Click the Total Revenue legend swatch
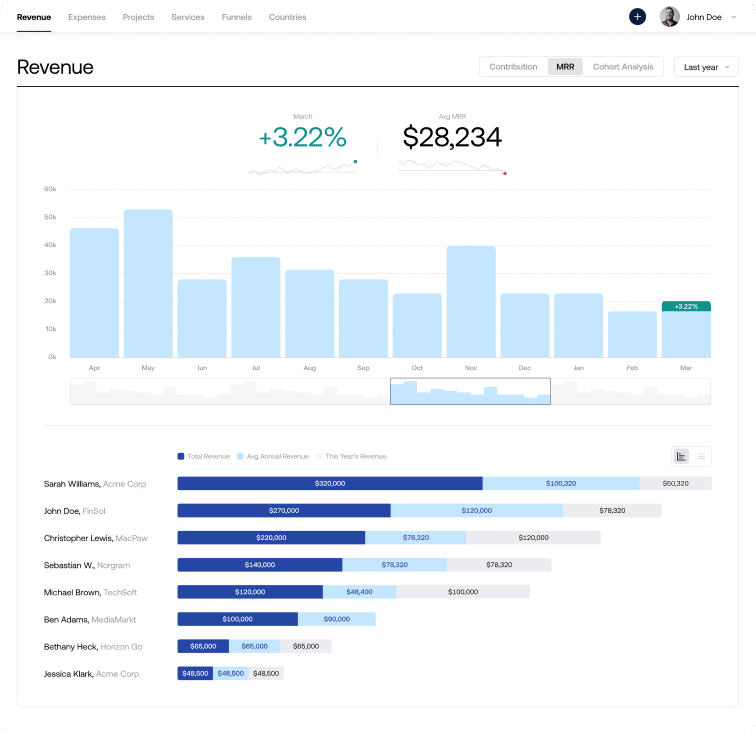The width and height of the screenshot is (756, 733). pyautogui.click(x=181, y=456)
